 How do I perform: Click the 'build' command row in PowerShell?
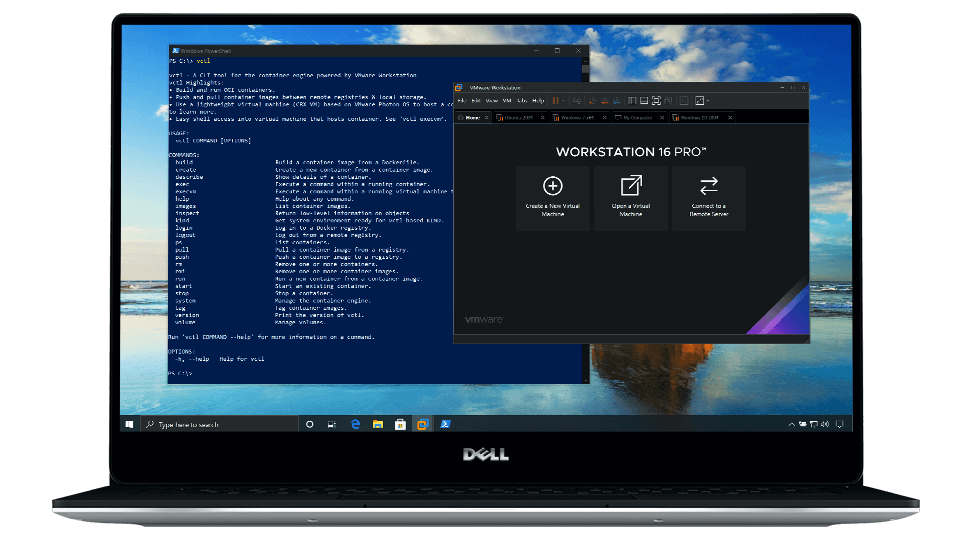(297, 162)
